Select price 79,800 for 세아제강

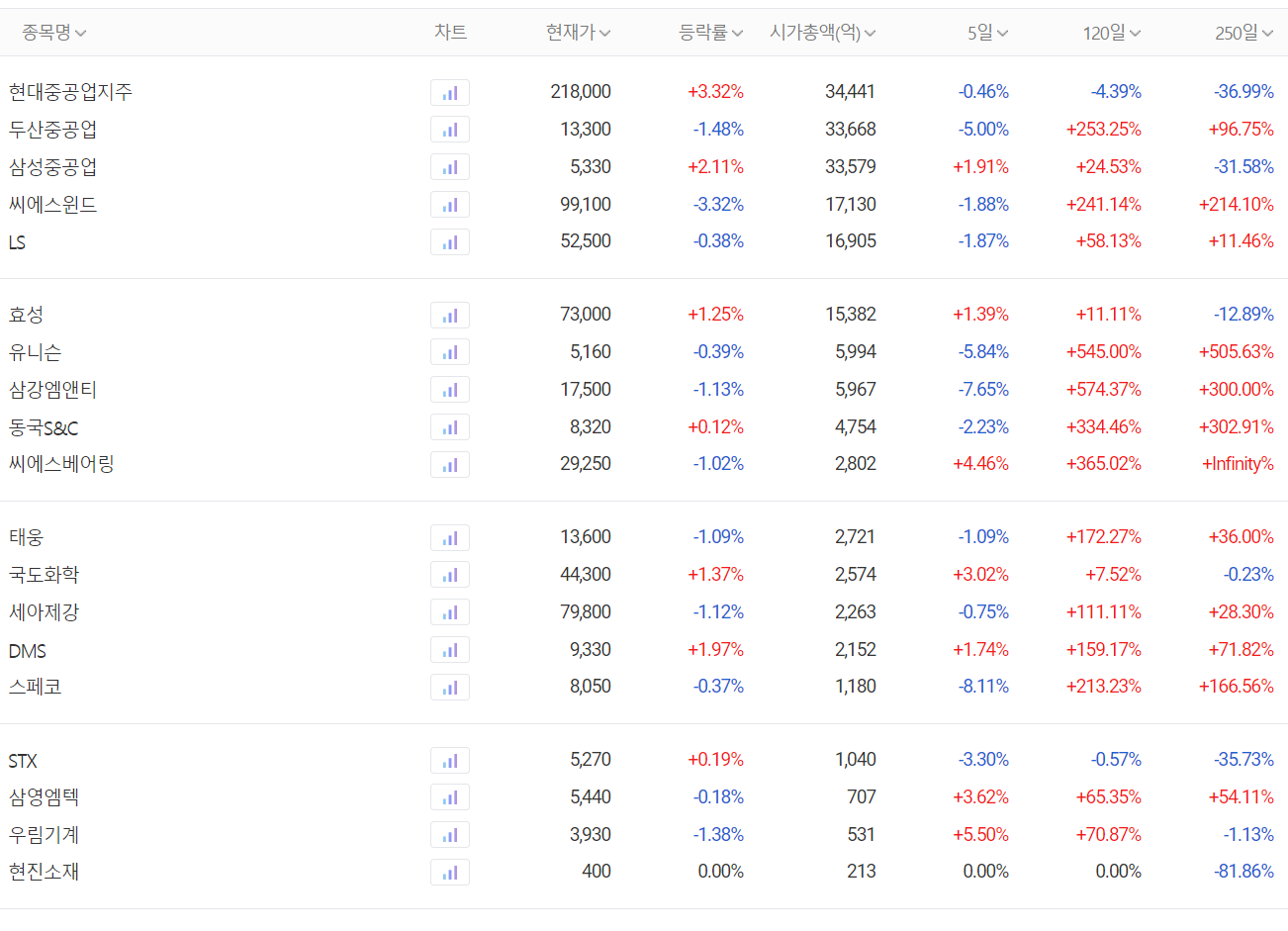coord(586,612)
